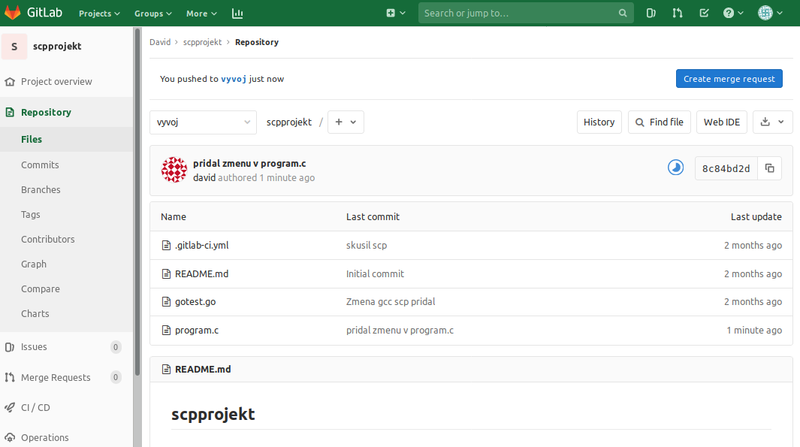Image resolution: width=800 pixels, height=447 pixels.
Task: Select Charts in Repository submenu
Action: 35,314
